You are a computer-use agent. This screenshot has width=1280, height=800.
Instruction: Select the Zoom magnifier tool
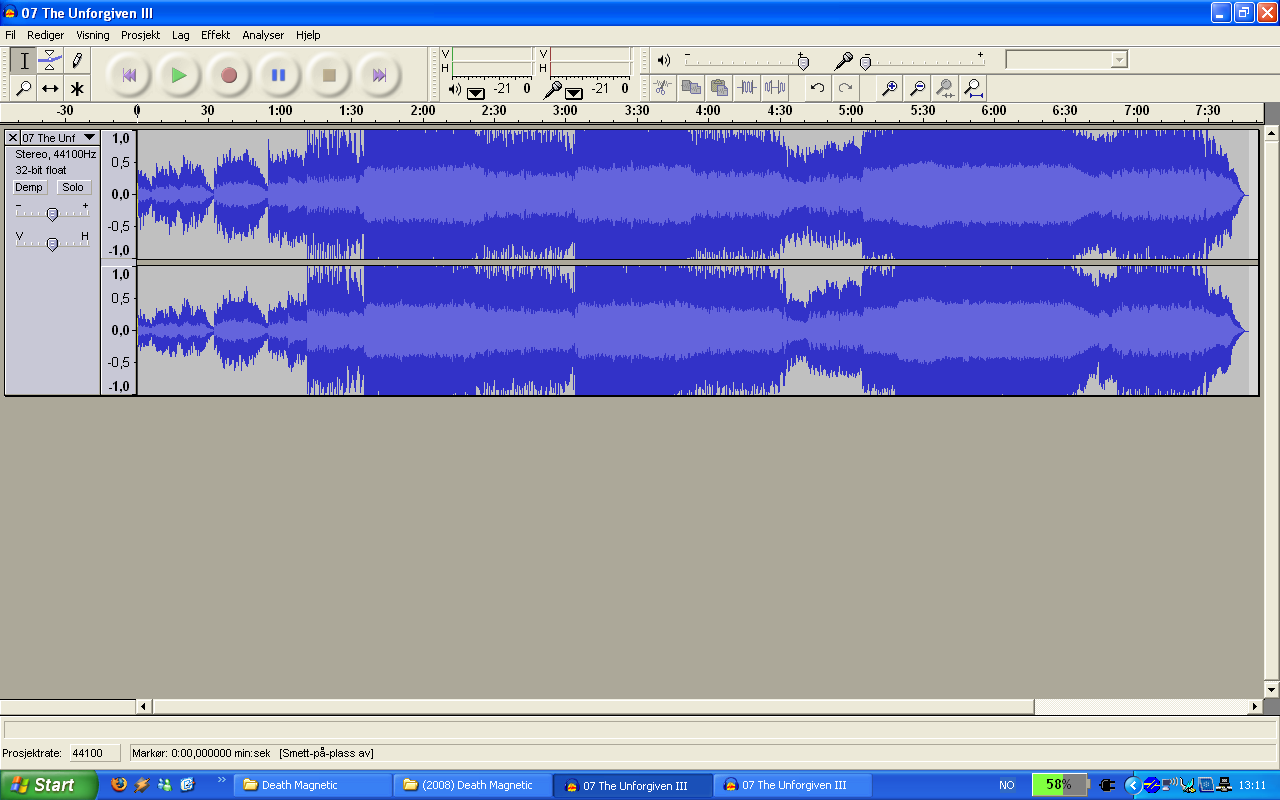point(24,88)
